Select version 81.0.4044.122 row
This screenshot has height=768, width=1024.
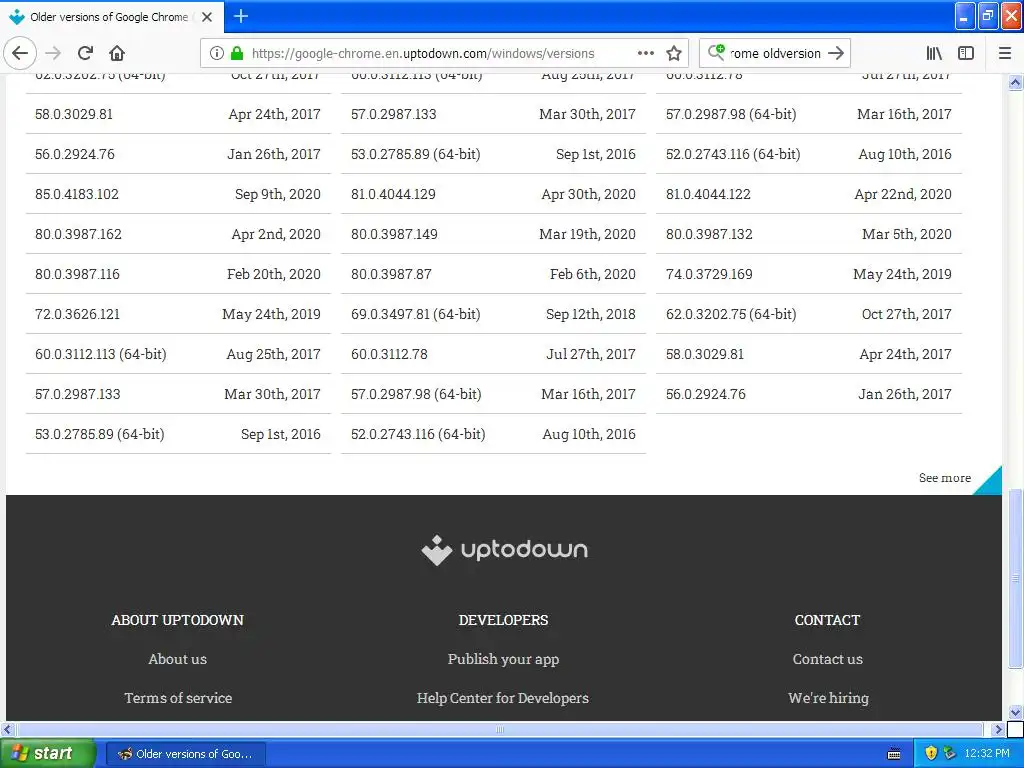(808, 194)
